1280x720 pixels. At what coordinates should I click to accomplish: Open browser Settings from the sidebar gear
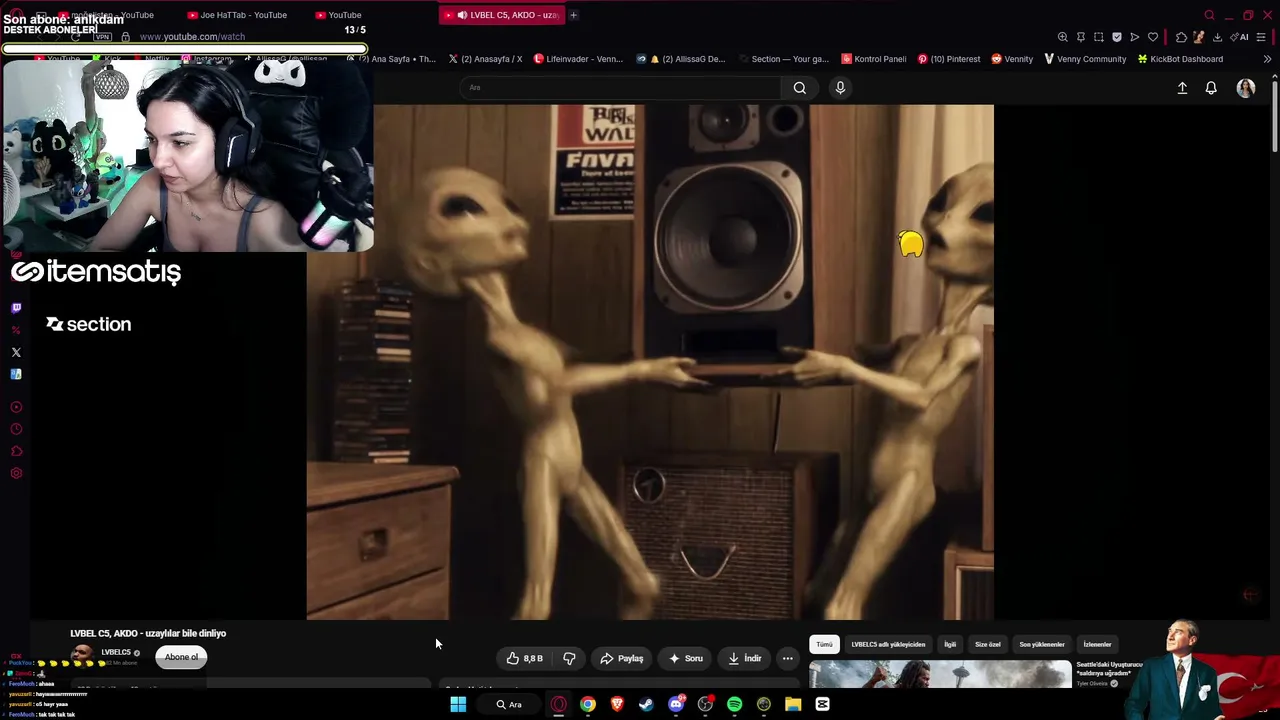(x=16, y=473)
